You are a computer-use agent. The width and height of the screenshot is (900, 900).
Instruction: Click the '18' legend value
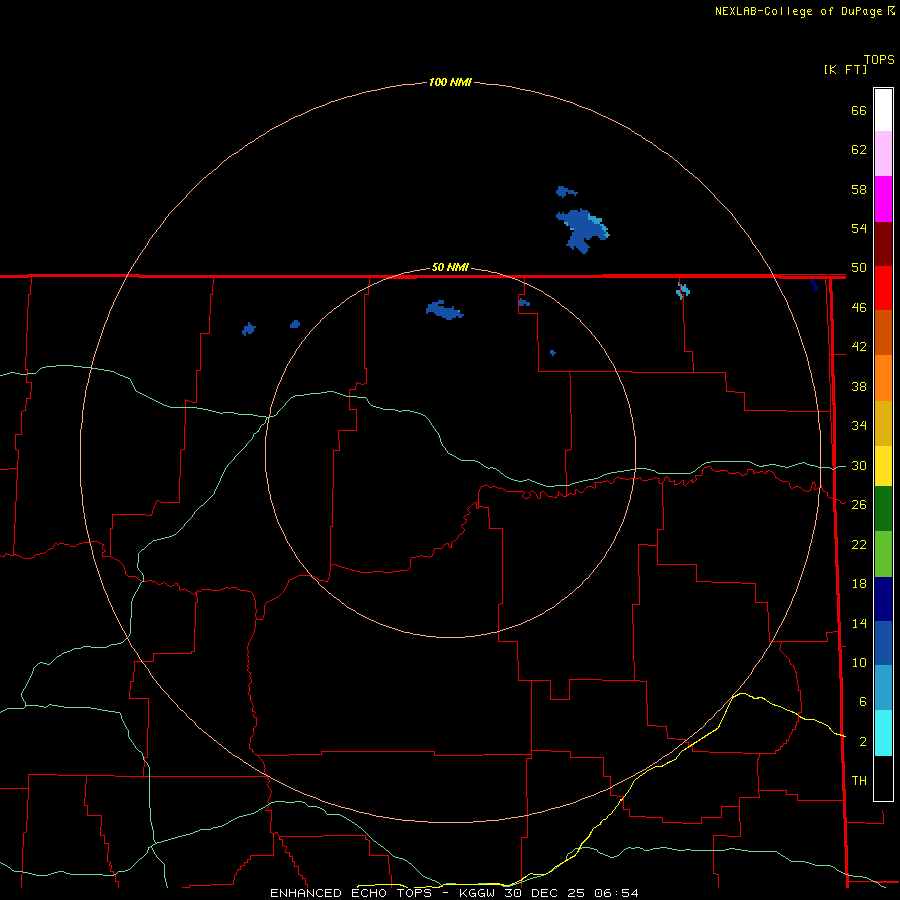(859, 584)
